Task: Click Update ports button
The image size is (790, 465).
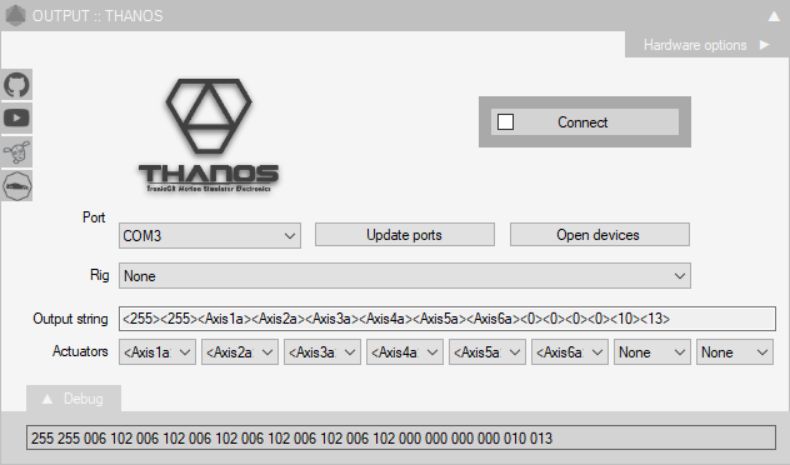Action: point(405,235)
